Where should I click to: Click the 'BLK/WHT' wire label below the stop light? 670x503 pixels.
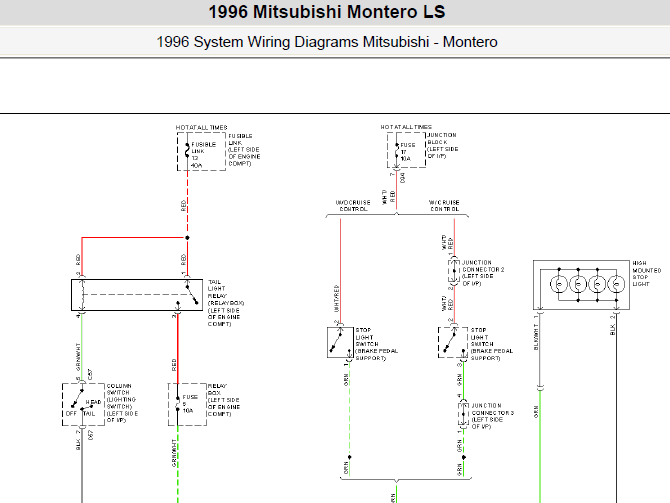point(536,337)
